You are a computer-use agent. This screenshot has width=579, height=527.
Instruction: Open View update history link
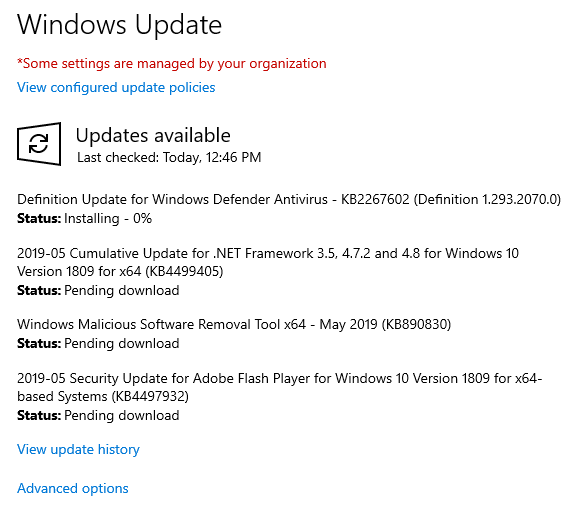[x=78, y=449]
